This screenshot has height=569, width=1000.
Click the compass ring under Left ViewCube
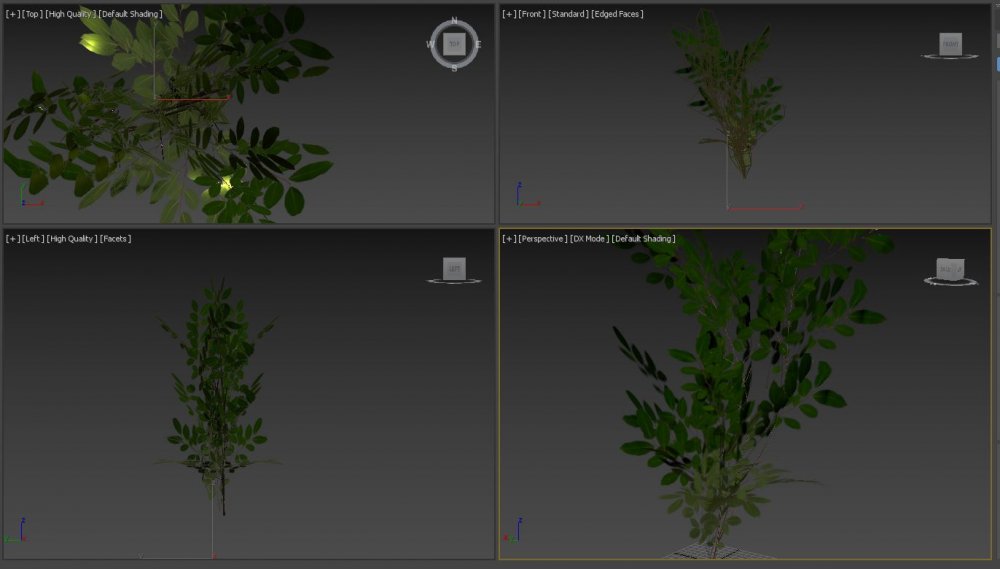[x=454, y=281]
